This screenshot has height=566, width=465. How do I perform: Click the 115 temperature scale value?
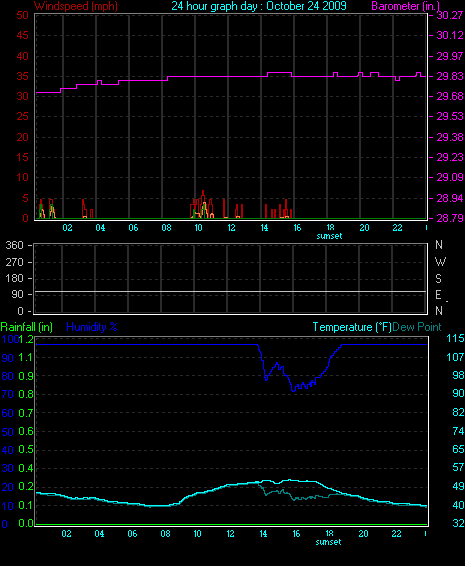[x=455, y=338]
